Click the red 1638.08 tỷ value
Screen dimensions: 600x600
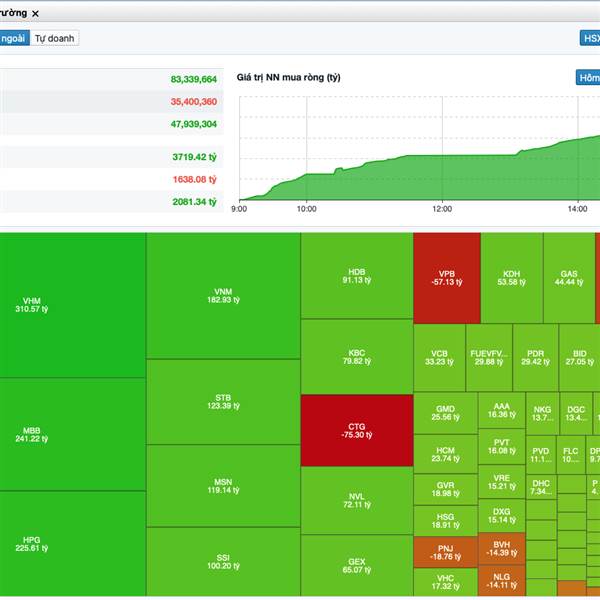194,179
